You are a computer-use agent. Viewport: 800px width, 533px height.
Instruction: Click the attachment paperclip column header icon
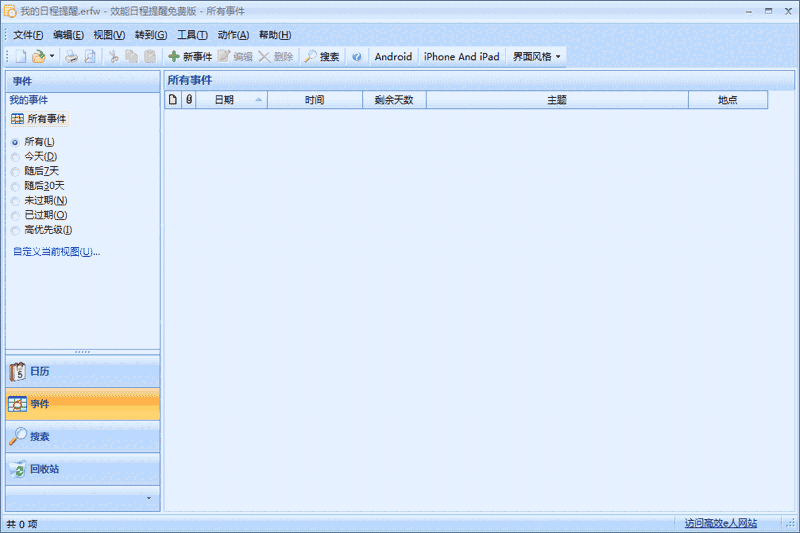coord(189,100)
